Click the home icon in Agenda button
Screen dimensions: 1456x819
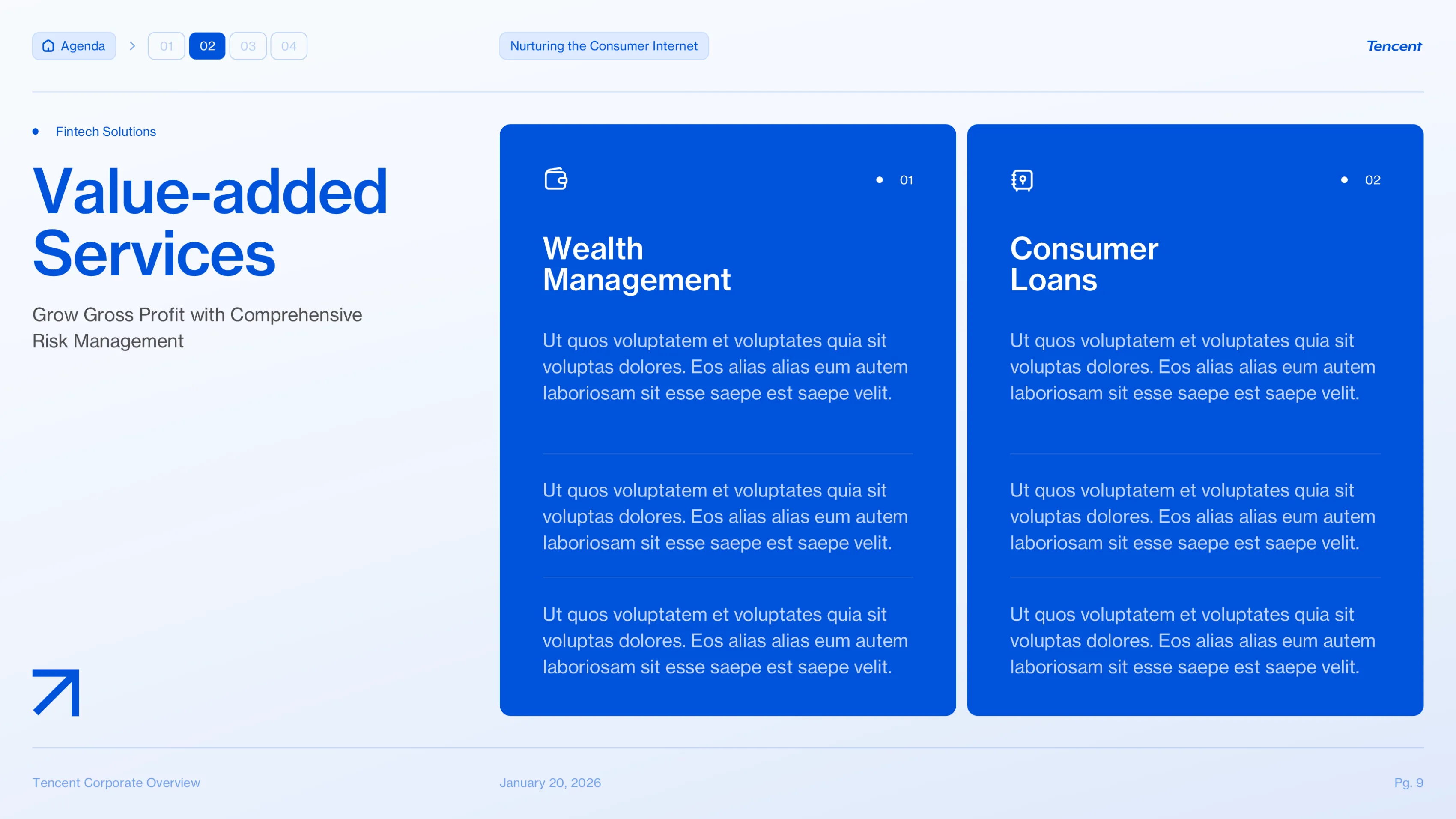click(49, 46)
